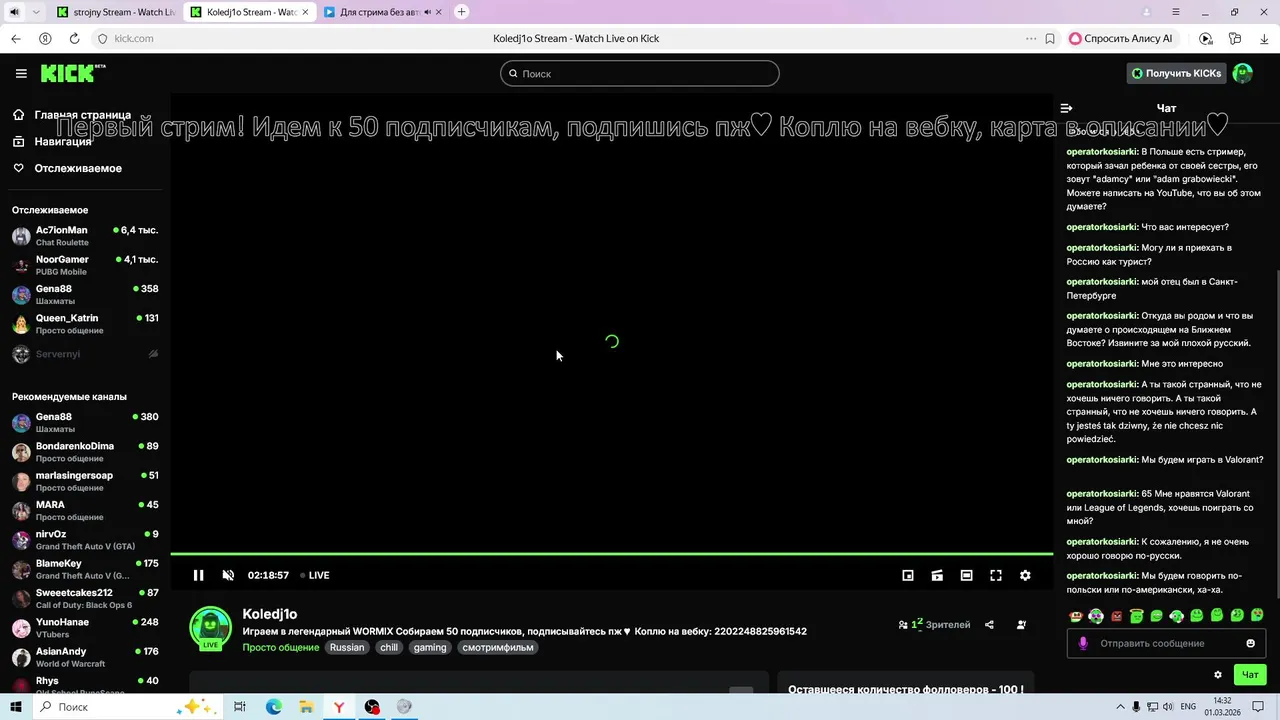Image resolution: width=1280 pixels, height=720 pixels.
Task: Open new browser tab plus button
Action: (461, 12)
